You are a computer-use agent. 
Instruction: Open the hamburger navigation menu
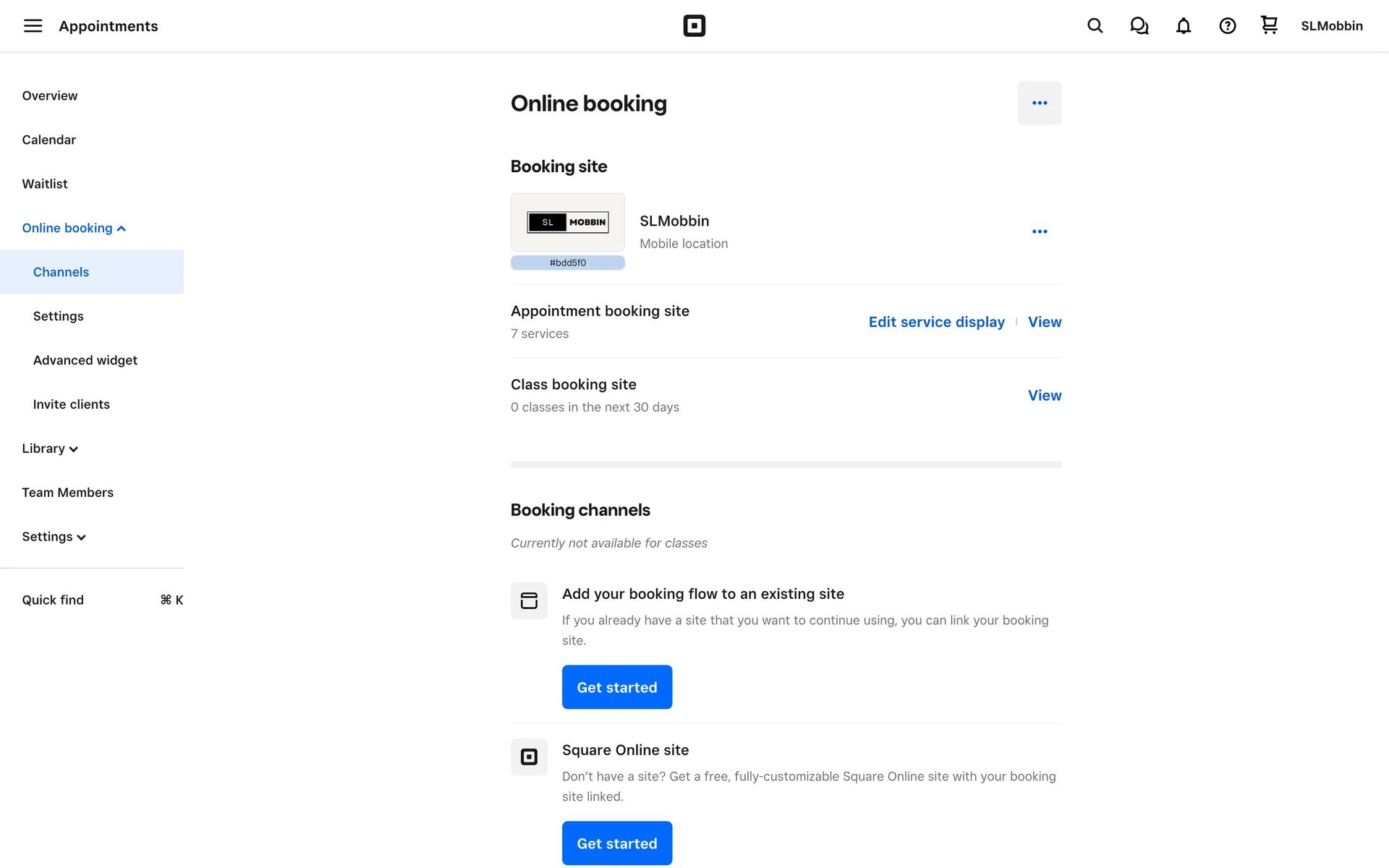[x=33, y=26]
